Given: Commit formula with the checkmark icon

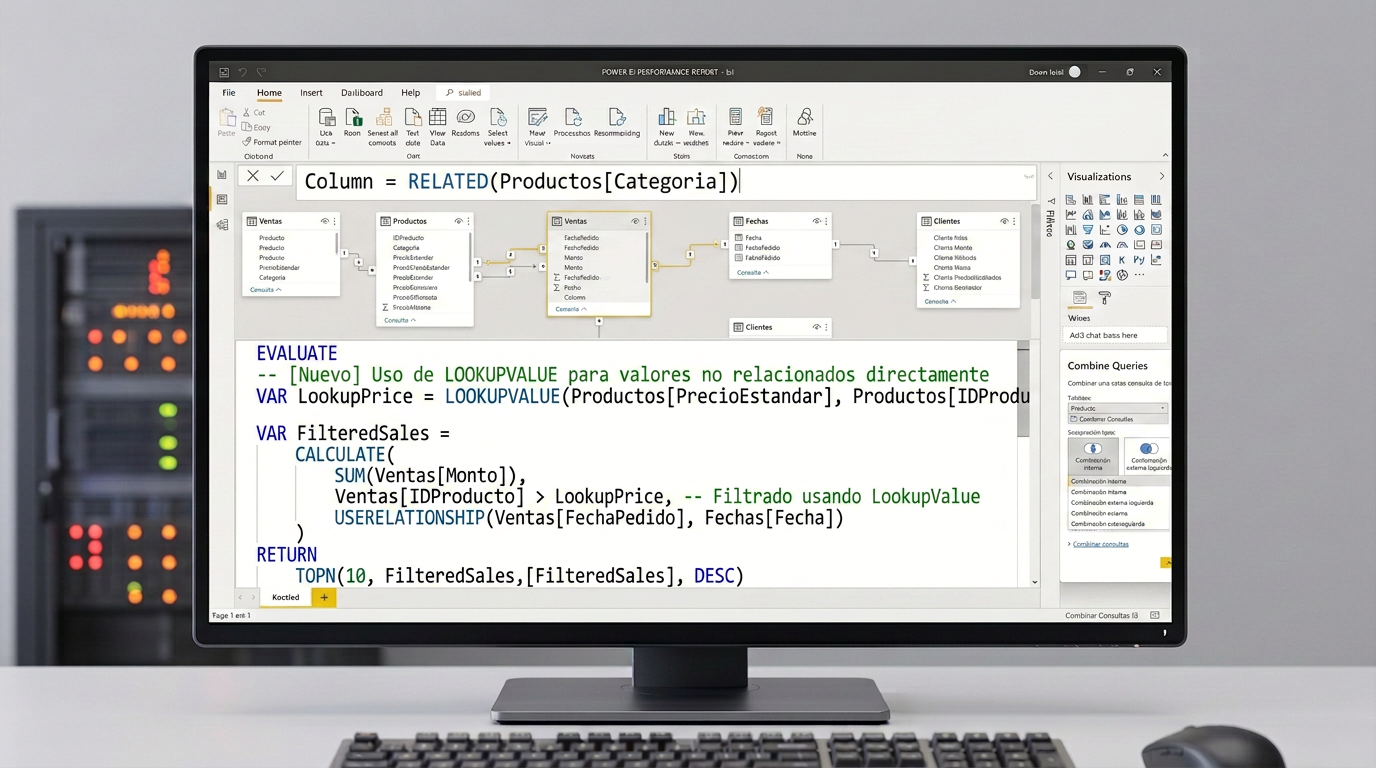Looking at the screenshot, I should pos(277,176).
